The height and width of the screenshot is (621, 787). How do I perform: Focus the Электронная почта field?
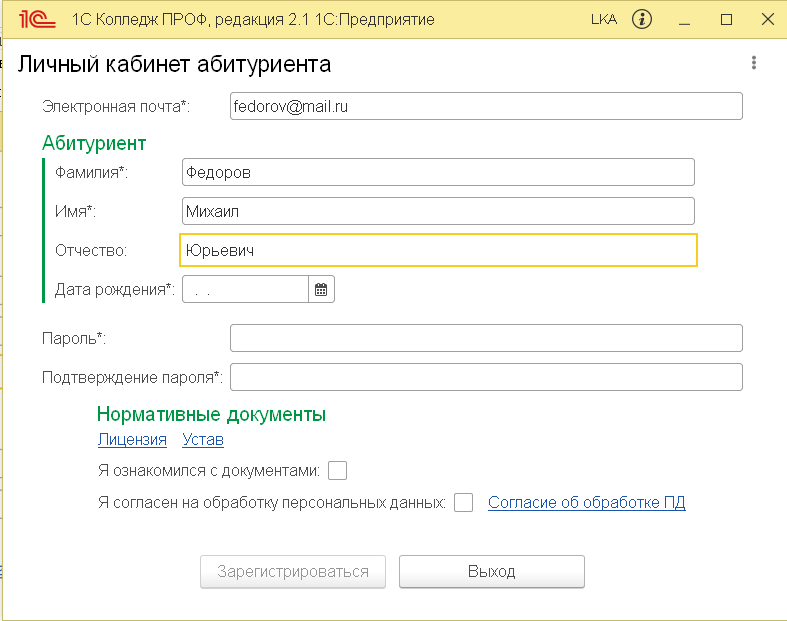click(485, 105)
